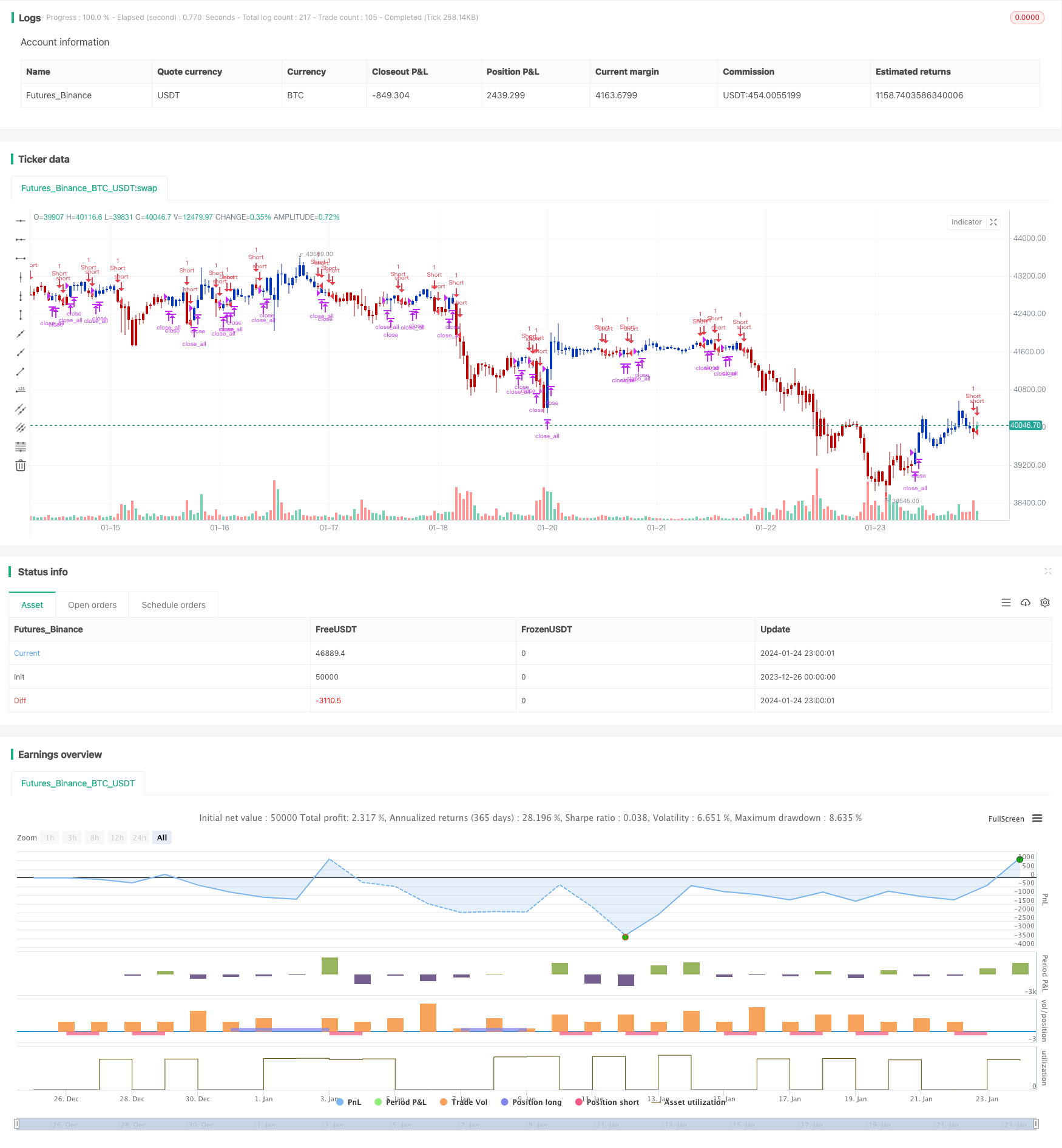Toggle the PnL series in legend

point(348,1102)
